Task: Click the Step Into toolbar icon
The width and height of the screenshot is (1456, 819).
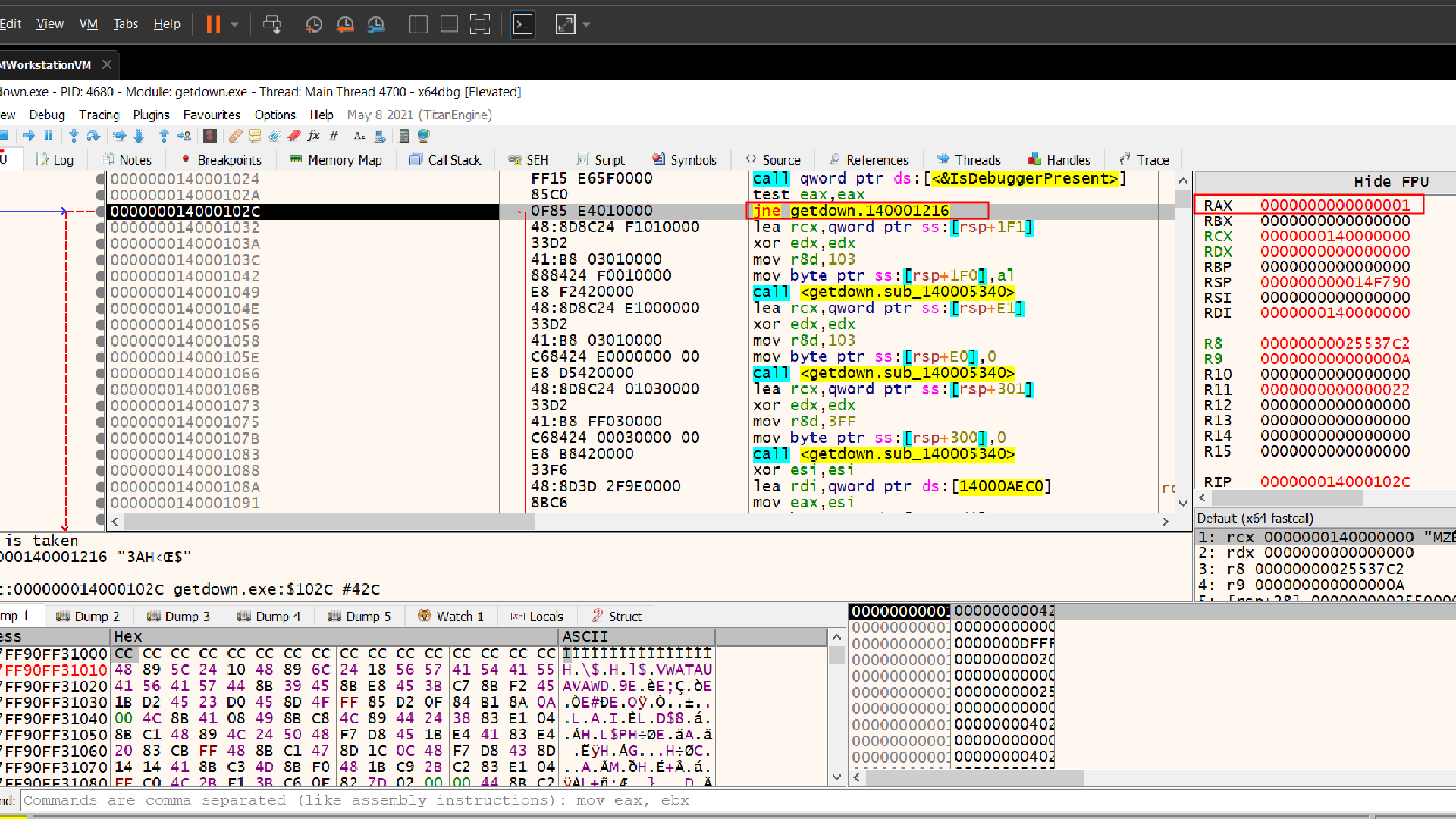Action: coord(74,136)
